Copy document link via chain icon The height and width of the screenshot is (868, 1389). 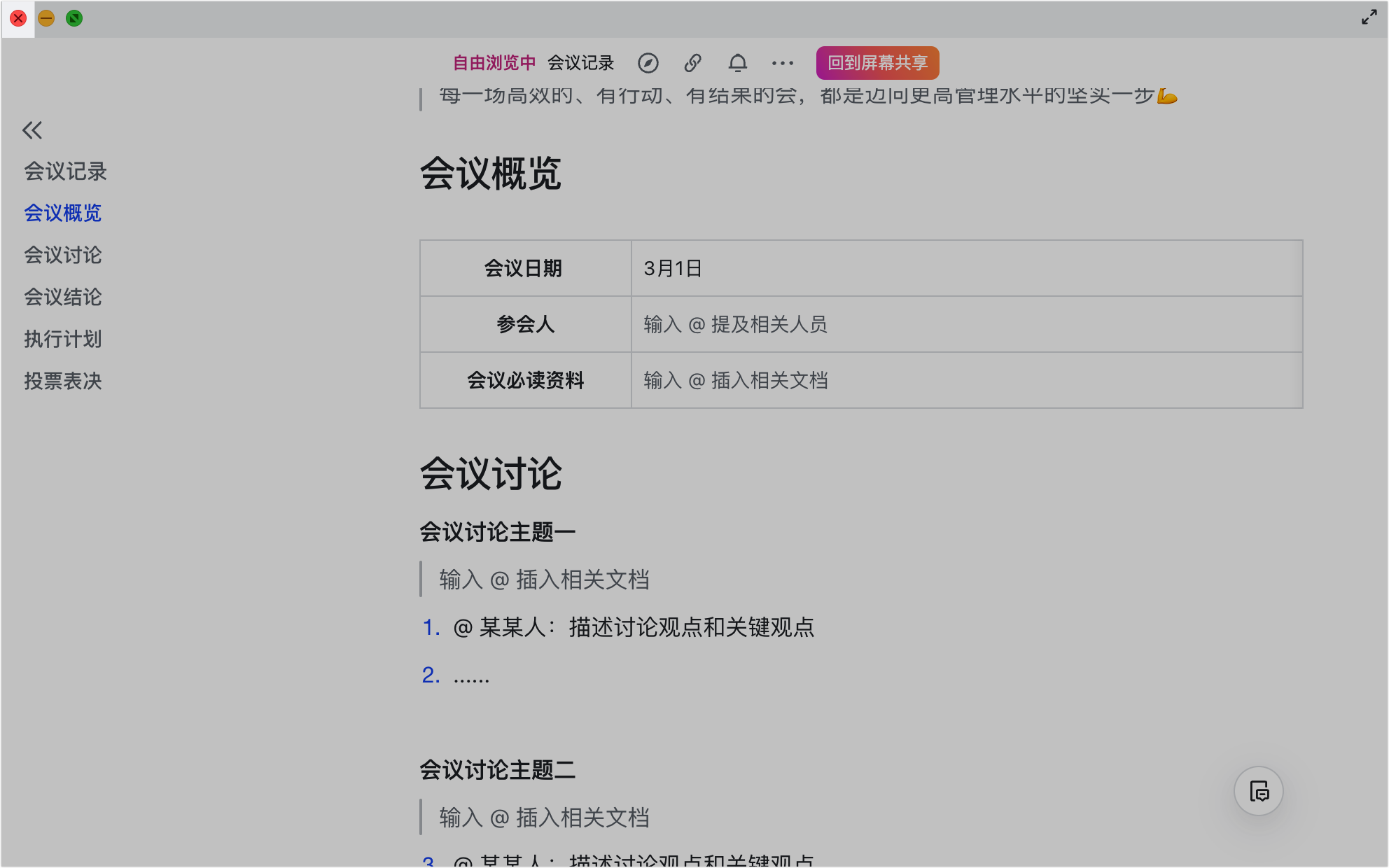tap(692, 63)
